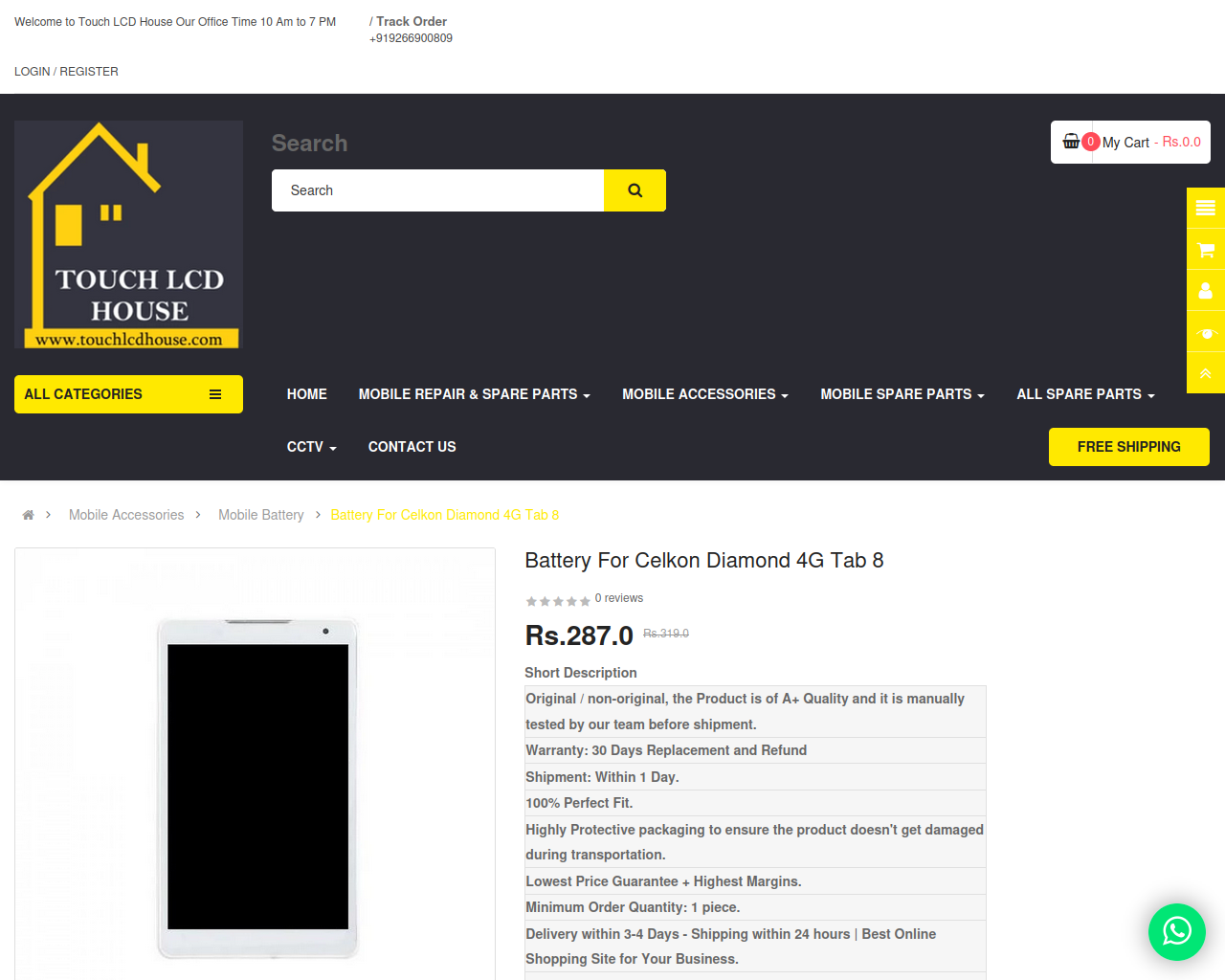Image resolution: width=1225 pixels, height=980 pixels.
Task: Click the yellow search magnifier button
Action: [635, 190]
